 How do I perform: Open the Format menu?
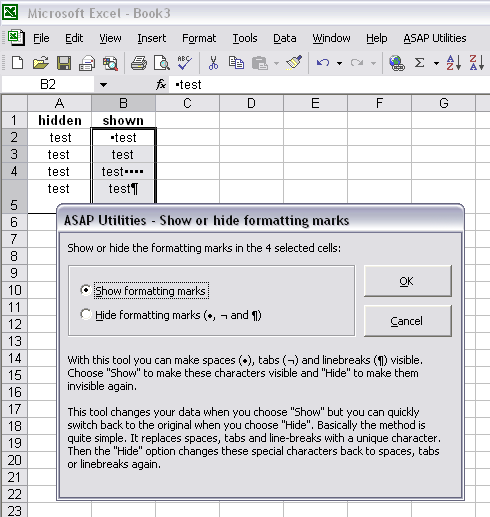point(199,38)
